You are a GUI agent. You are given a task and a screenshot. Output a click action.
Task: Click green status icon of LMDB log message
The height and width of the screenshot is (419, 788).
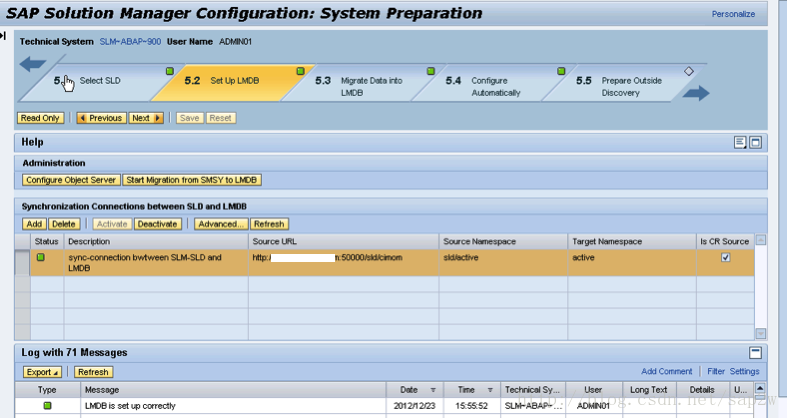point(47,405)
